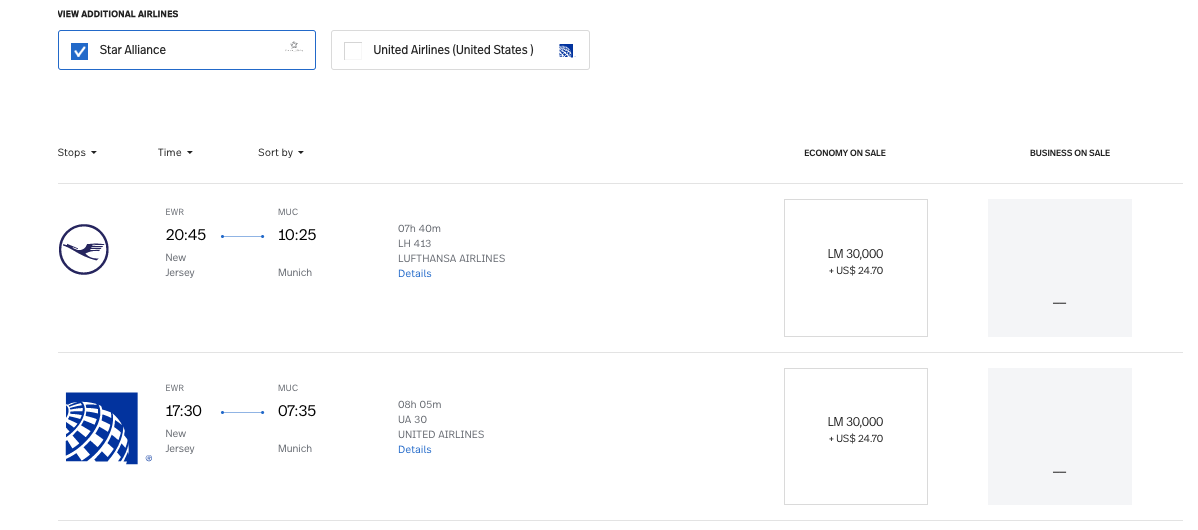Click the 10:25 MUC arrival time
Image resolution: width=1198 pixels, height=530 pixels.
[297, 235]
